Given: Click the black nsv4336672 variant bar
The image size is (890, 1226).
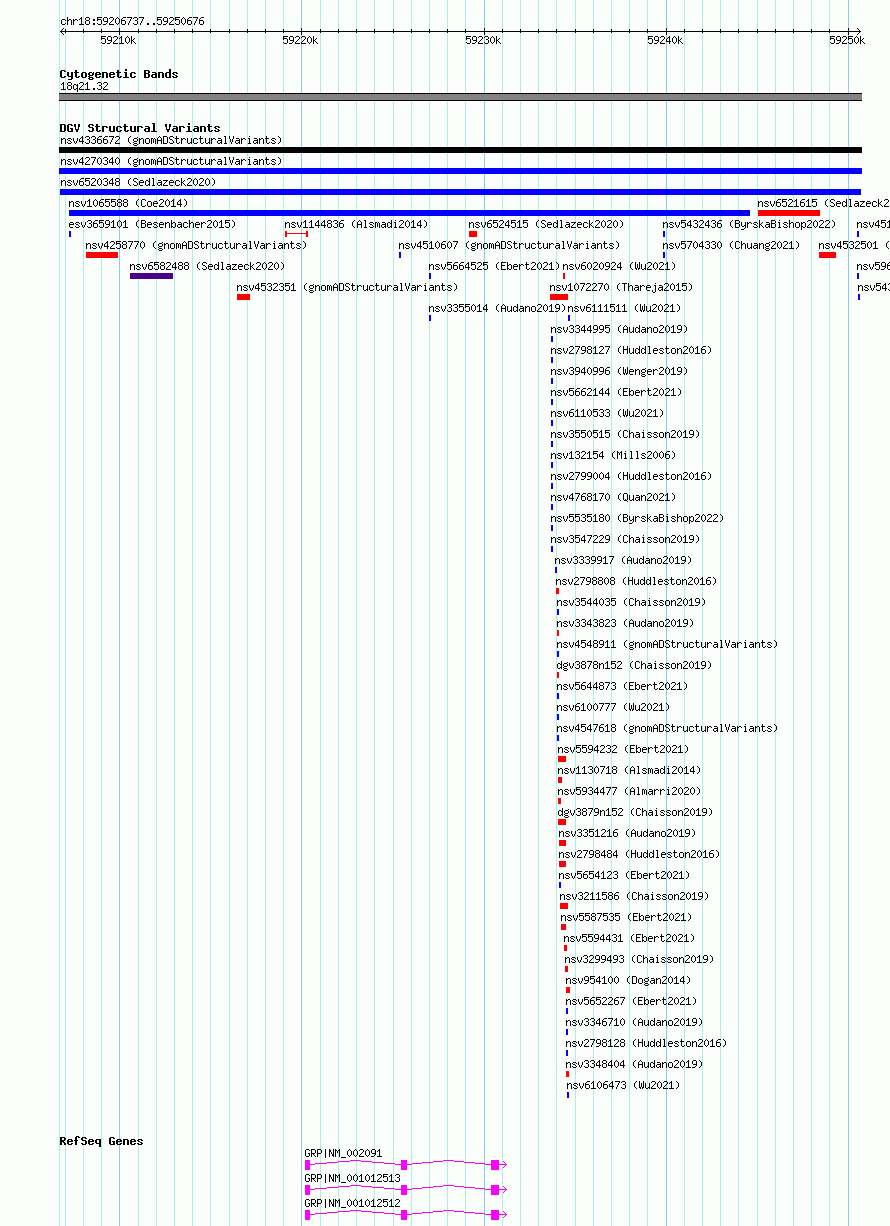Looking at the screenshot, I should click(461, 150).
